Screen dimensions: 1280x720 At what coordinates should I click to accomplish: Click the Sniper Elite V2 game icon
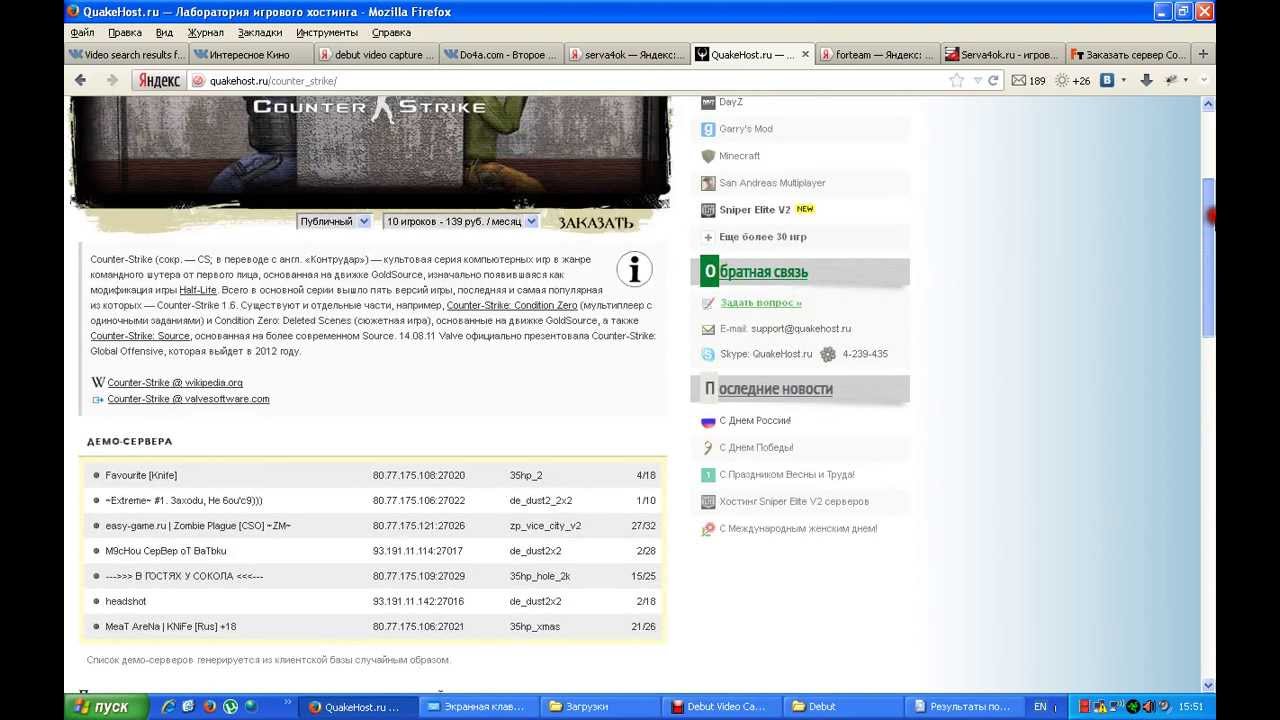(x=708, y=210)
